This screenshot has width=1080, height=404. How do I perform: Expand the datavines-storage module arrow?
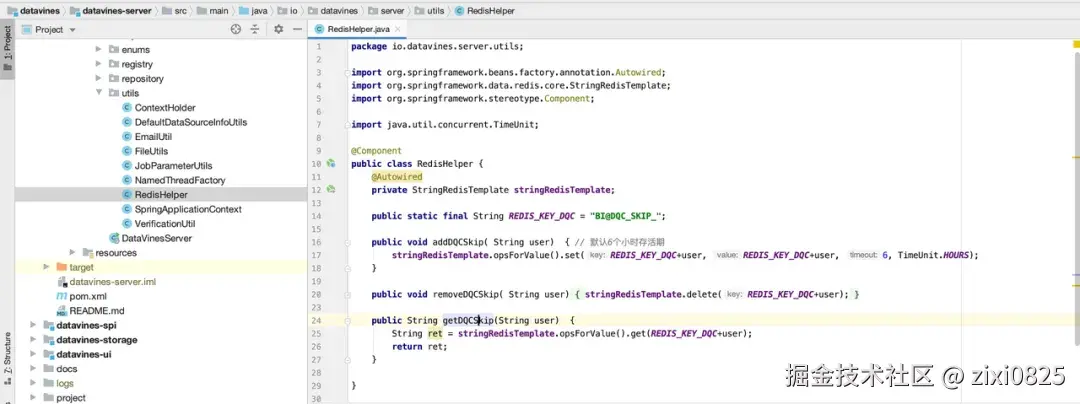33,339
